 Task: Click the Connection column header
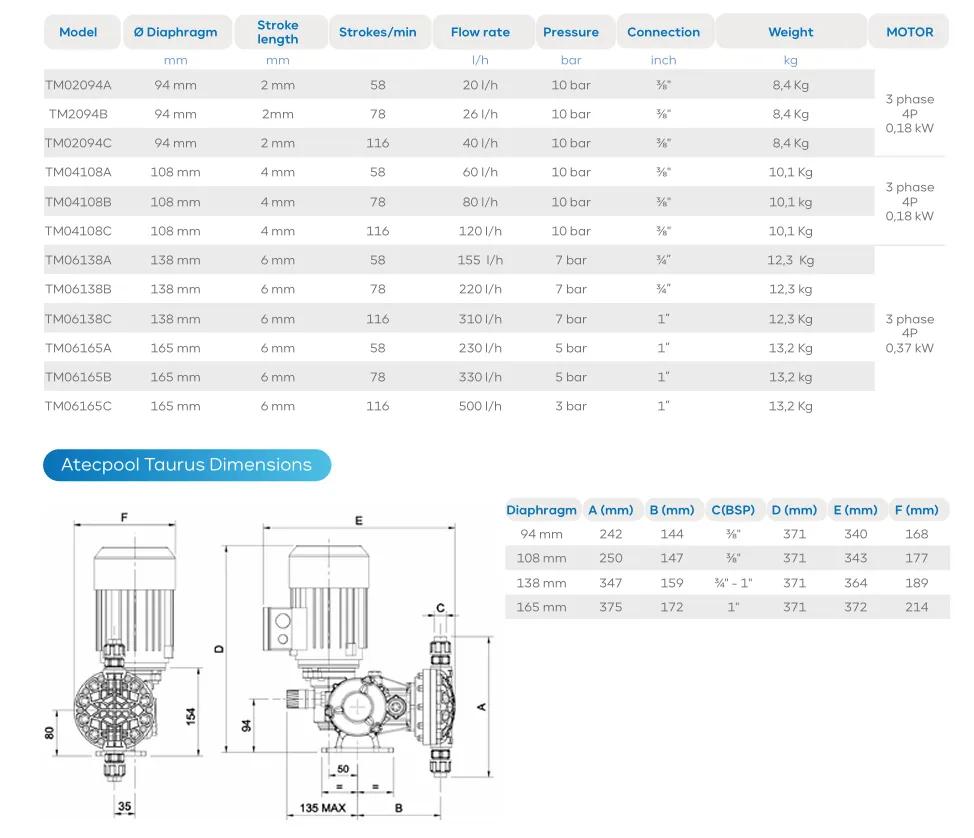[x=664, y=32]
